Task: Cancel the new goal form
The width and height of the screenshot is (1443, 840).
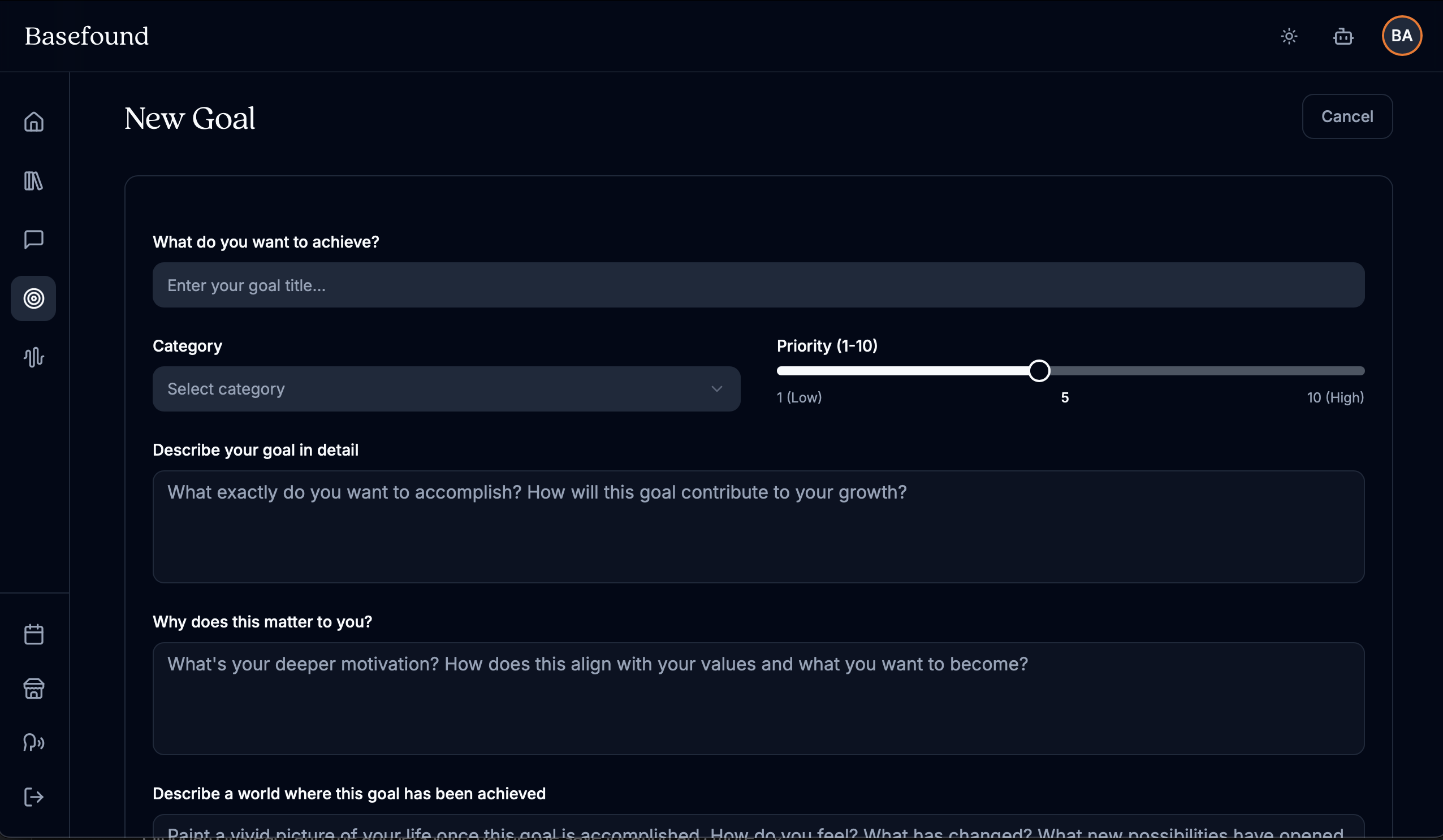Action: (x=1347, y=116)
